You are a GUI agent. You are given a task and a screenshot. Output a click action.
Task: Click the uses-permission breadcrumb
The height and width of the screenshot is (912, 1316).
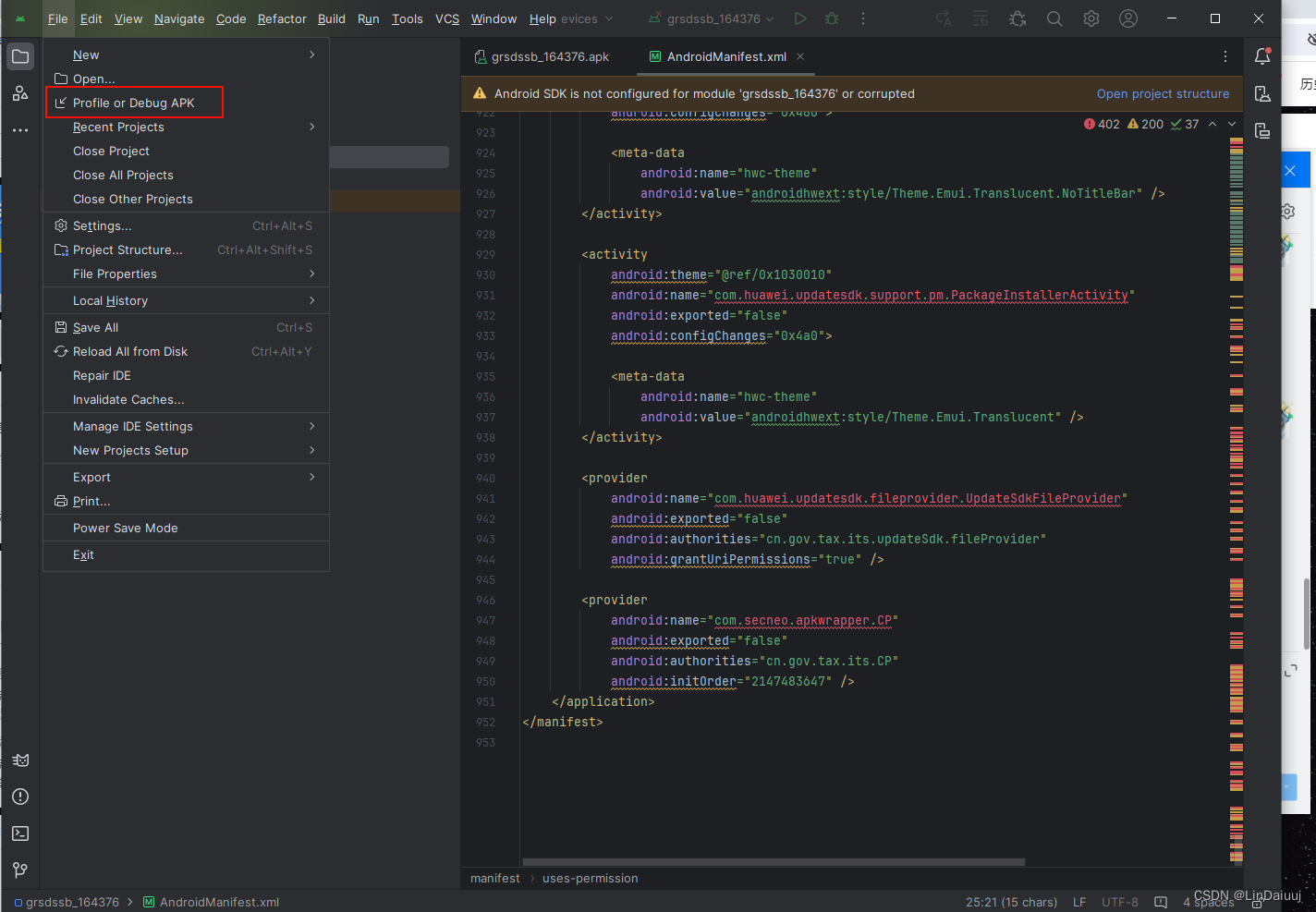(590, 878)
